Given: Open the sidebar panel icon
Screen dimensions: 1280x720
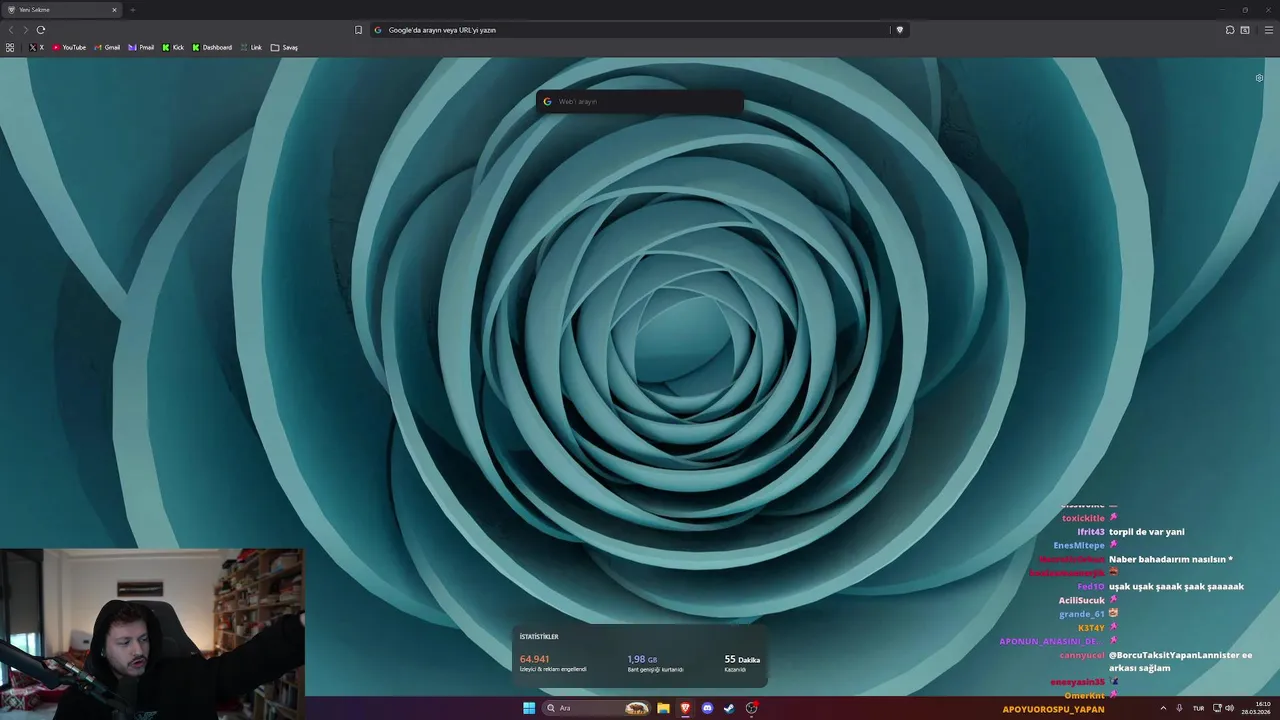Looking at the screenshot, I should tap(1245, 30).
